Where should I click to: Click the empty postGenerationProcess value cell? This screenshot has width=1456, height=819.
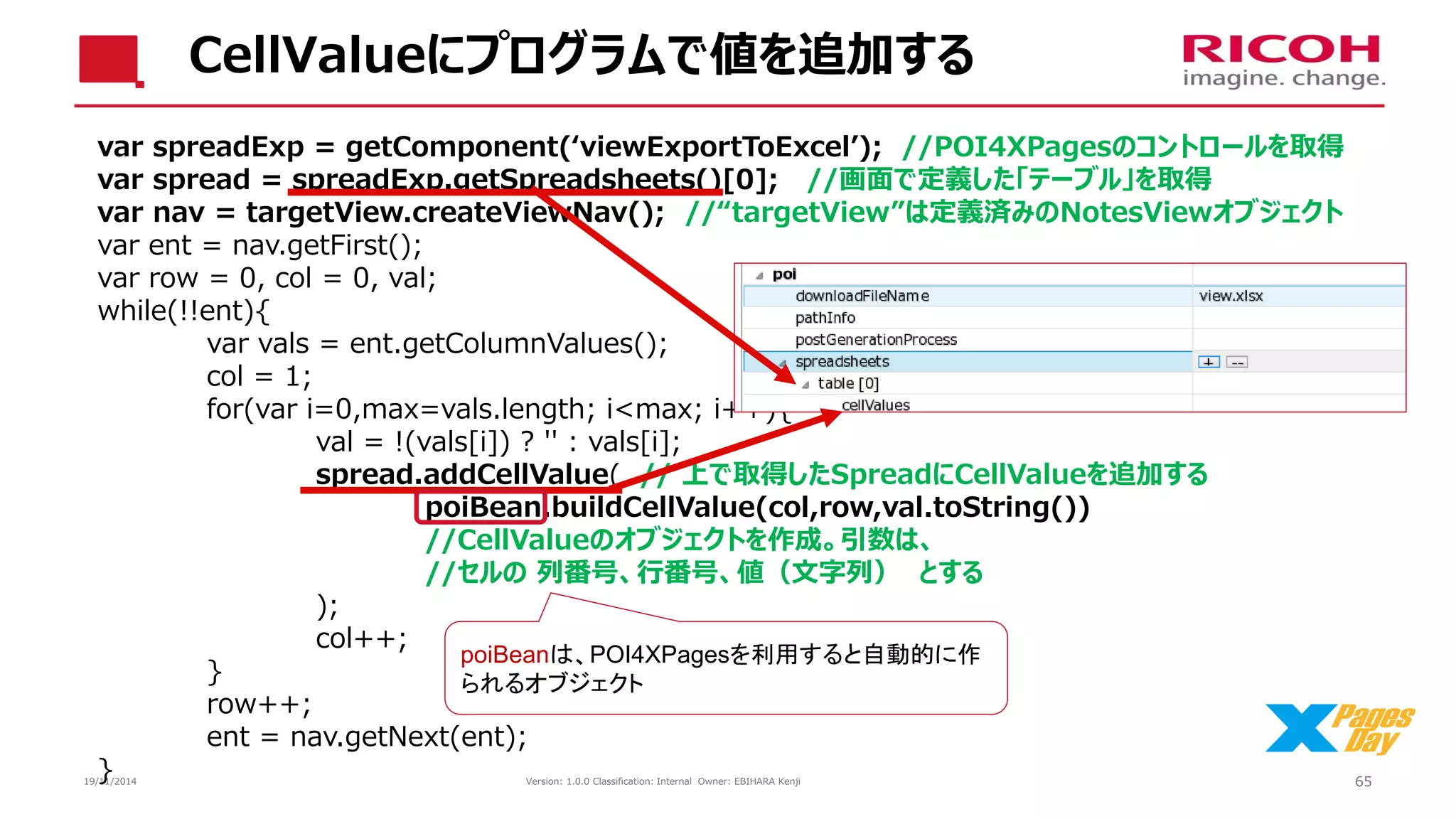(1299, 340)
